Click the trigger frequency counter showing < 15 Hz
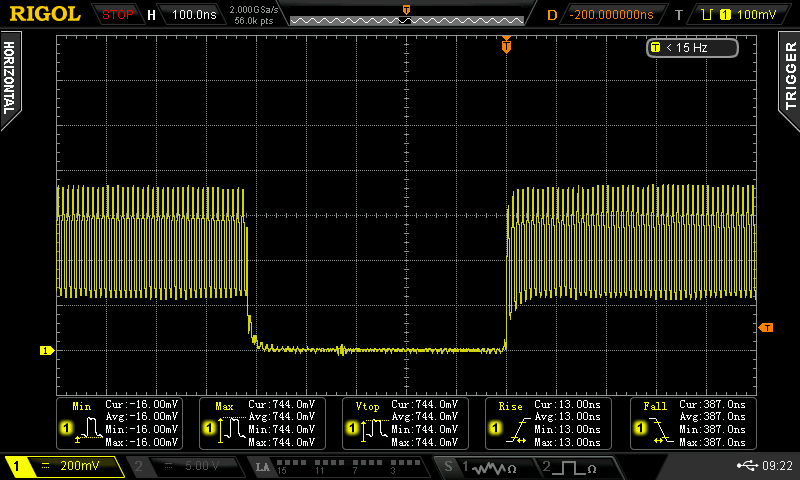 pyautogui.click(x=692, y=47)
